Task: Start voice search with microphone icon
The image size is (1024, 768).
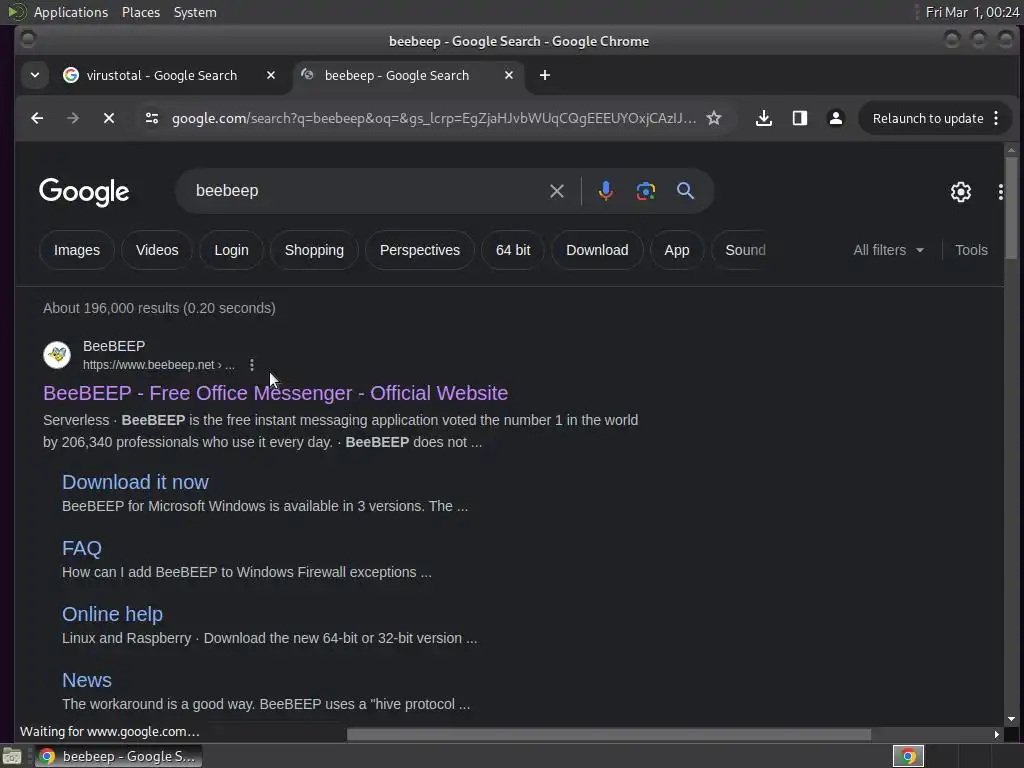Action: (605, 191)
